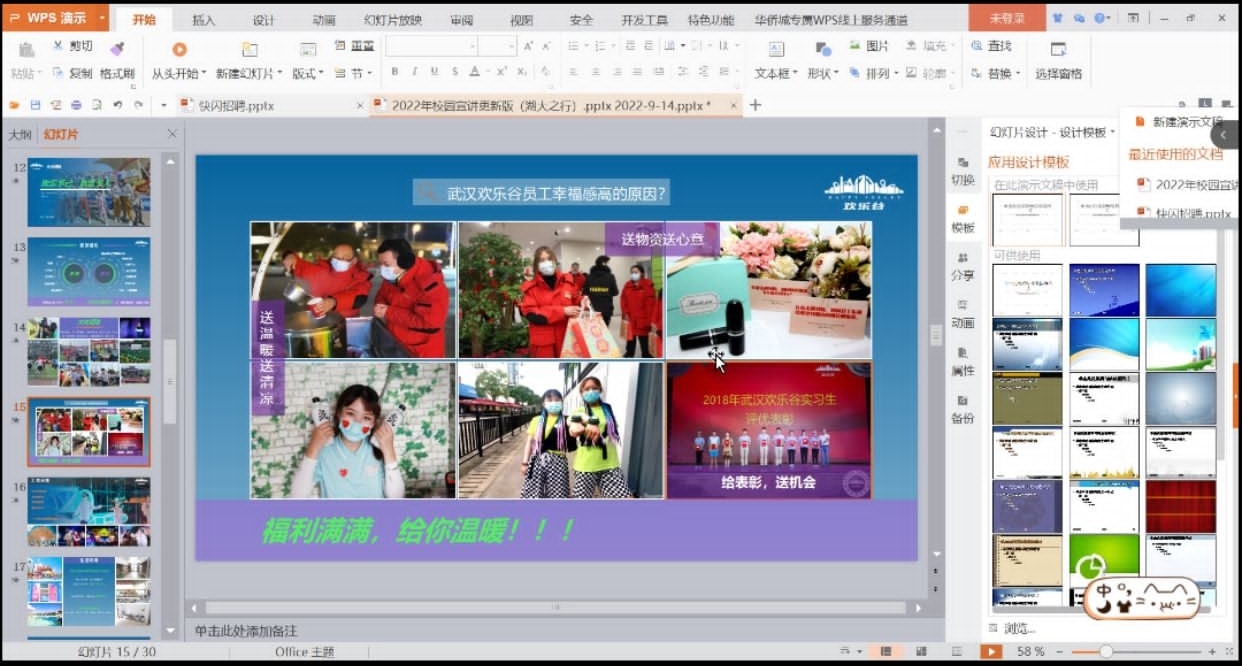Toggle Superscript formatting
1243x666 pixels.
(x=501, y=72)
